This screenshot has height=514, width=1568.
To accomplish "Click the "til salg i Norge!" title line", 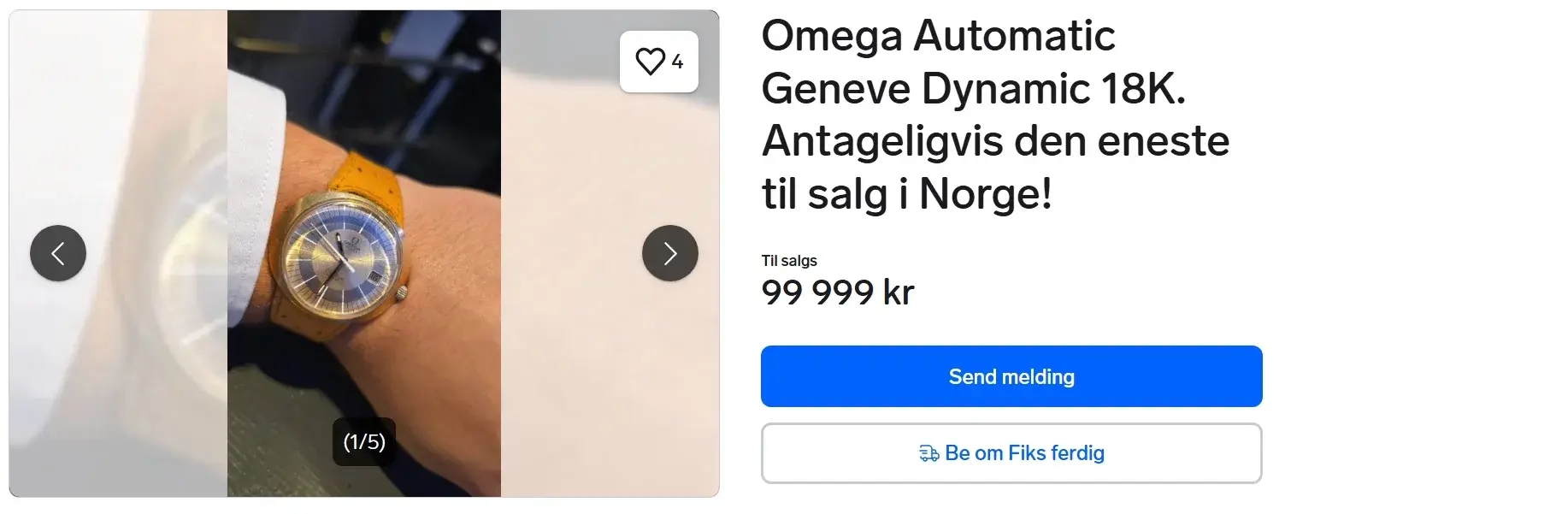I will pos(906,194).
